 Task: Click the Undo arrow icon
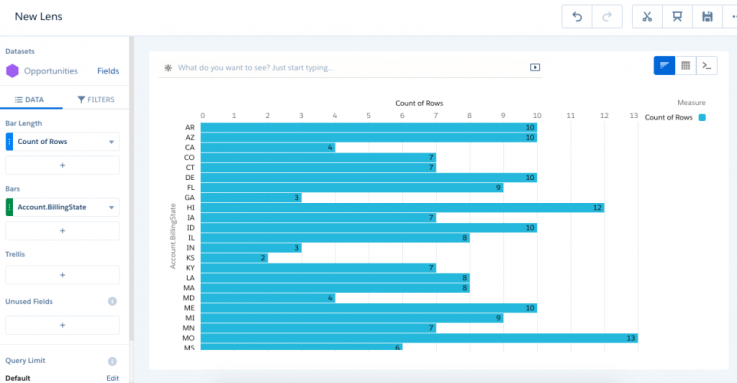click(577, 17)
